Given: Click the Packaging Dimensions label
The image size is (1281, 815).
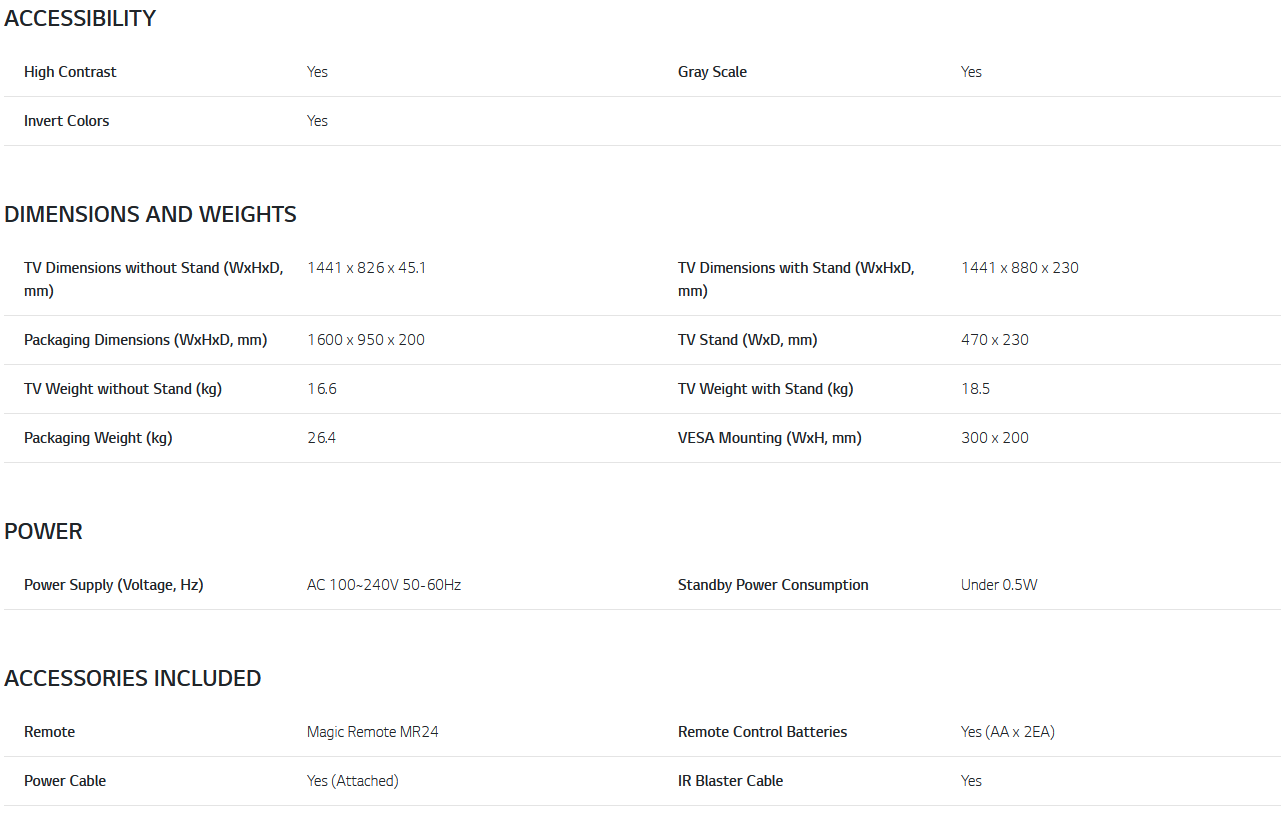Looking at the screenshot, I should pos(145,340).
